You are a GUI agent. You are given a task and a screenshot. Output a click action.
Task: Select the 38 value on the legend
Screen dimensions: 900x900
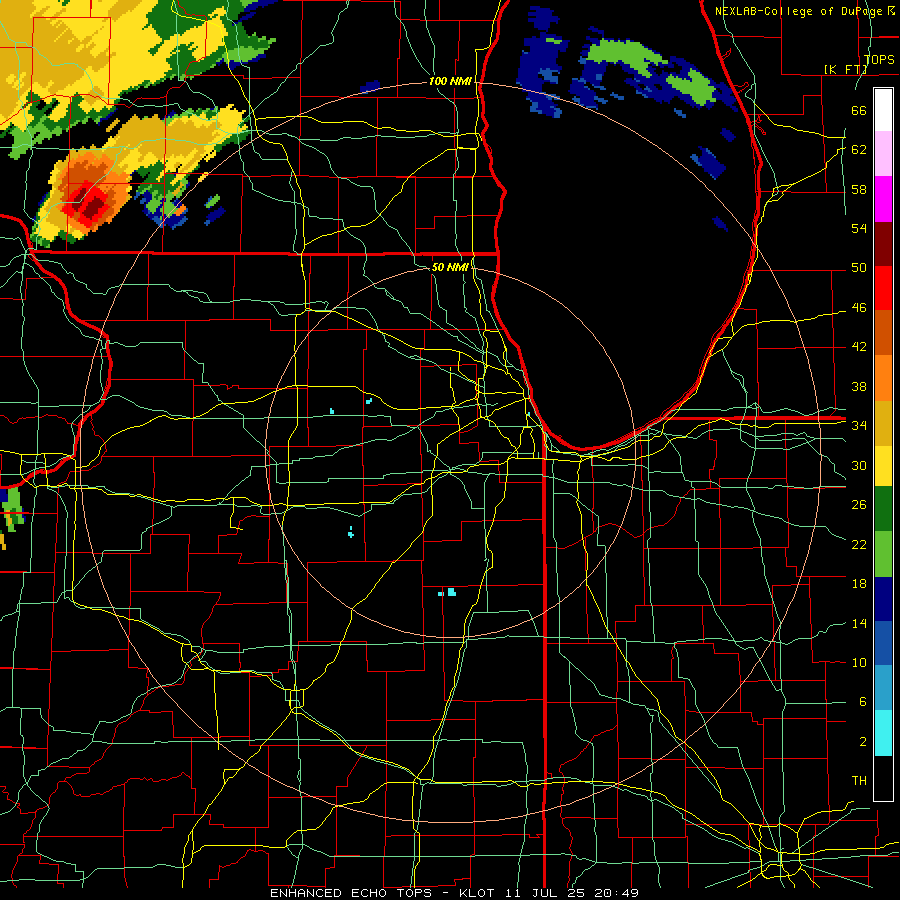(859, 386)
